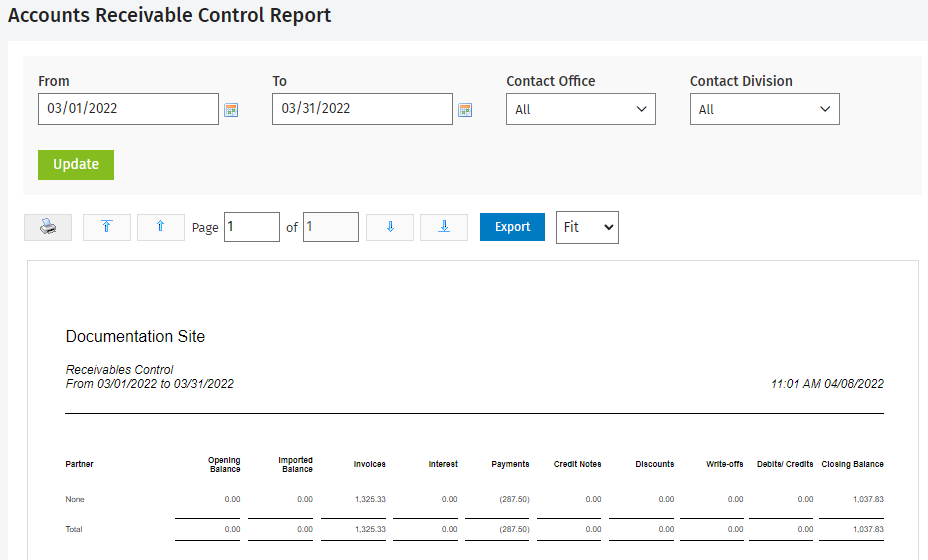Click the Invoices column header
Screen dimensions: 928x560
[x=369, y=464]
